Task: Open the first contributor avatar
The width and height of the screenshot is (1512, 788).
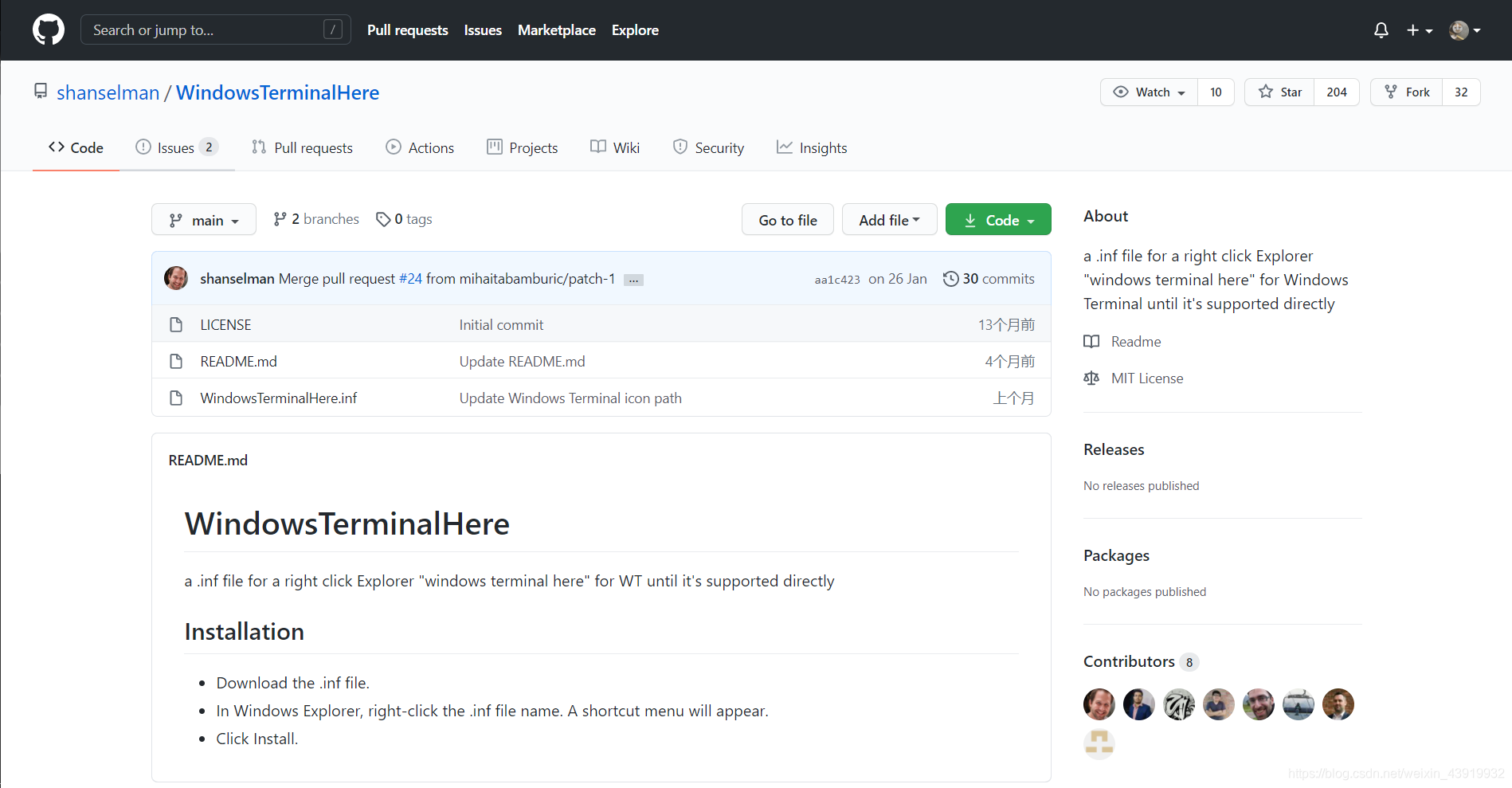Action: click(x=1099, y=704)
